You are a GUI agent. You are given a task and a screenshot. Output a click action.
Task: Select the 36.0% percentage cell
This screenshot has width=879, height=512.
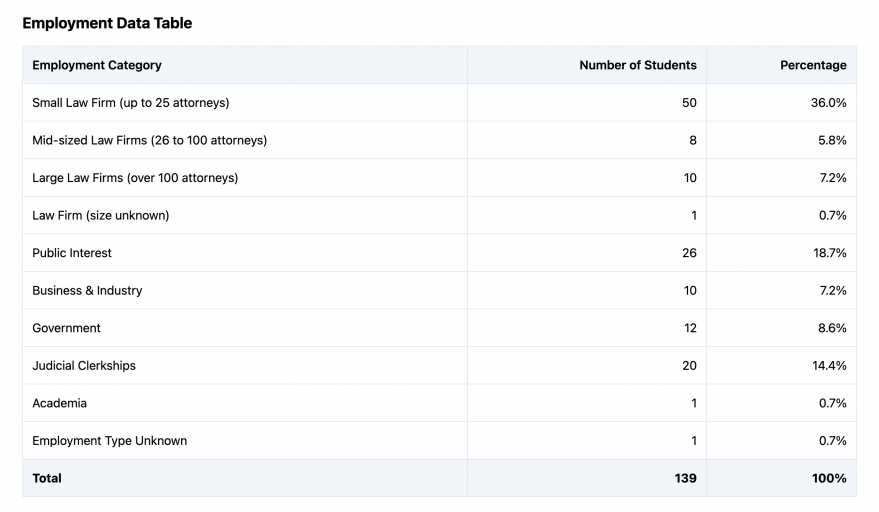(828, 103)
